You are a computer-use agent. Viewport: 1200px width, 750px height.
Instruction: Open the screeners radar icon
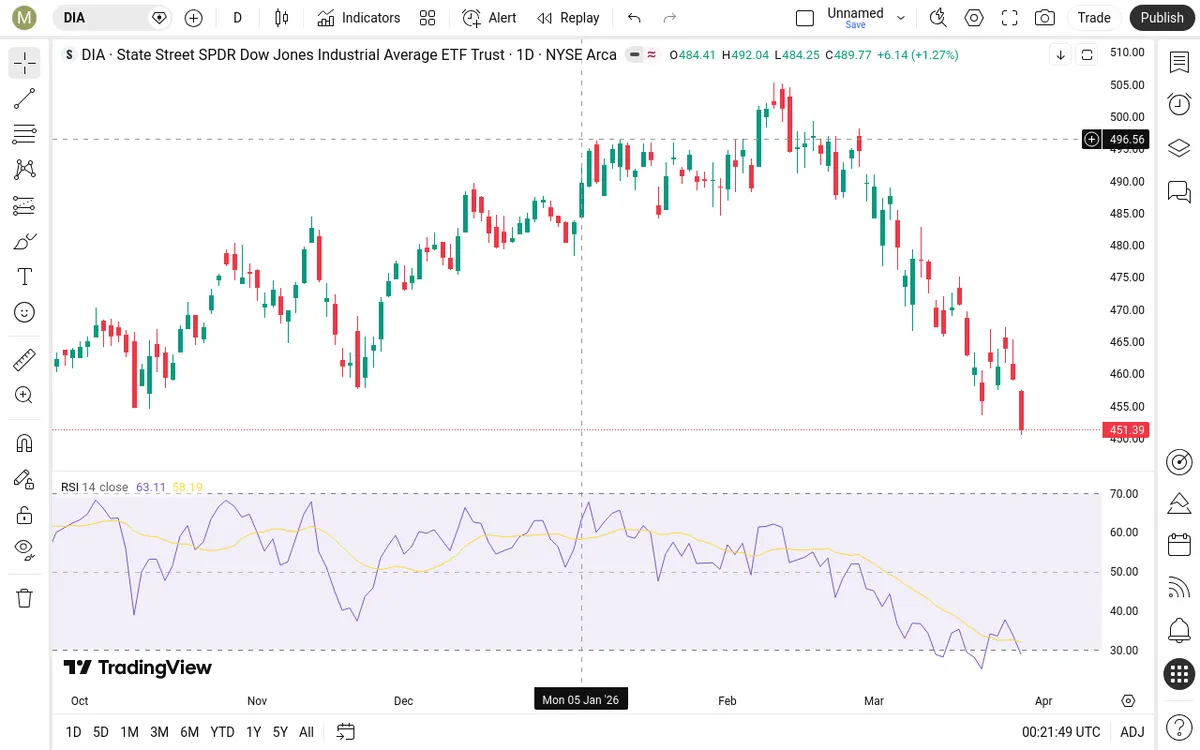(1179, 461)
